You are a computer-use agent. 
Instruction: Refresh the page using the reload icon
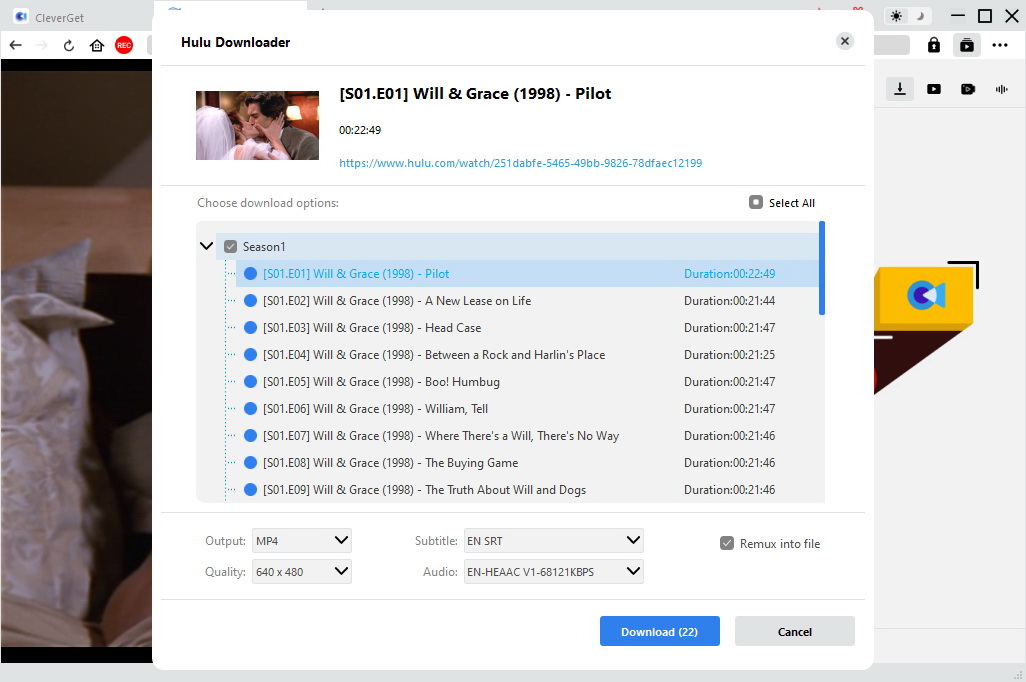click(x=68, y=45)
